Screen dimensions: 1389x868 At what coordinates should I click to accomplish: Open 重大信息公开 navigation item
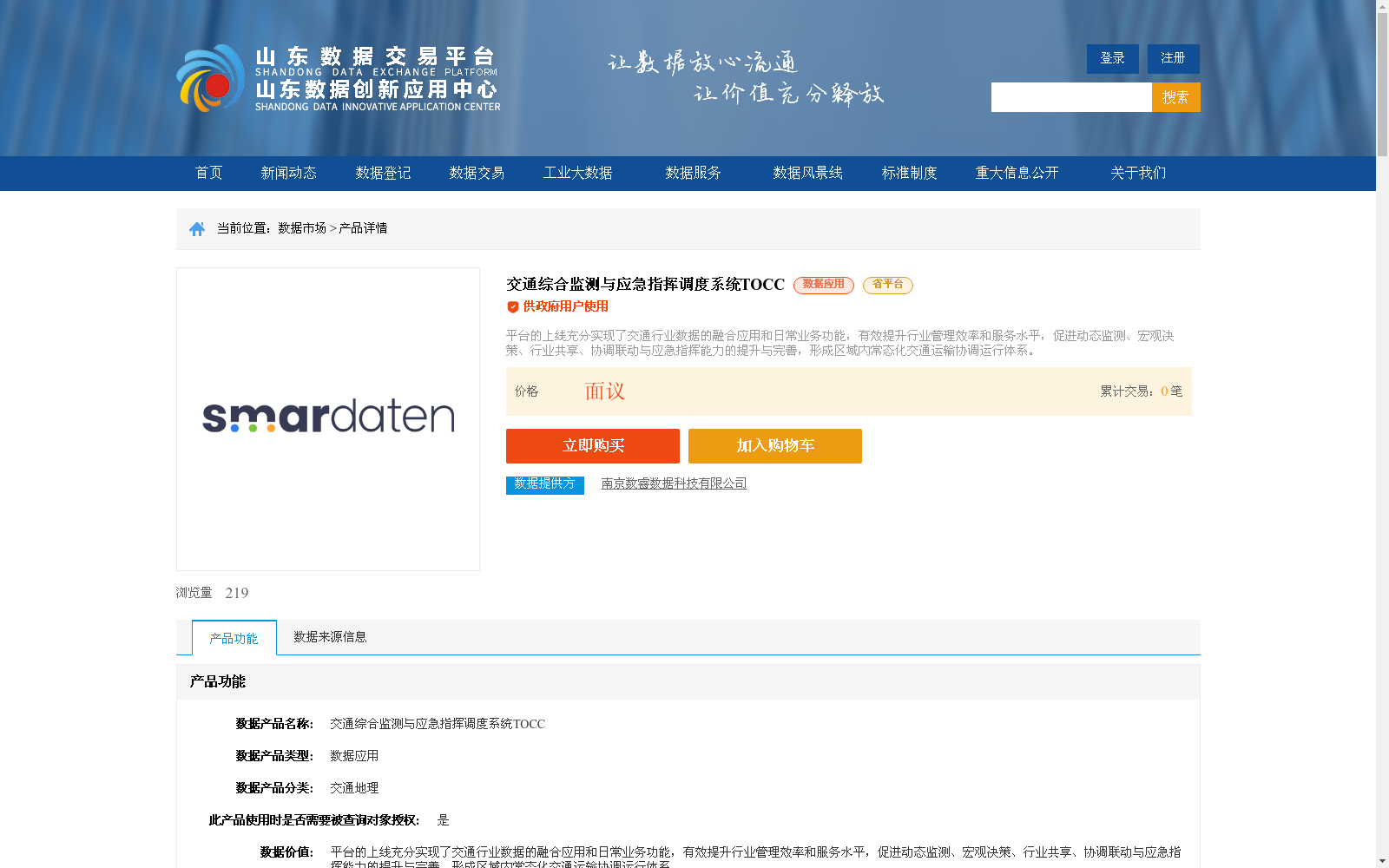[x=1017, y=173]
